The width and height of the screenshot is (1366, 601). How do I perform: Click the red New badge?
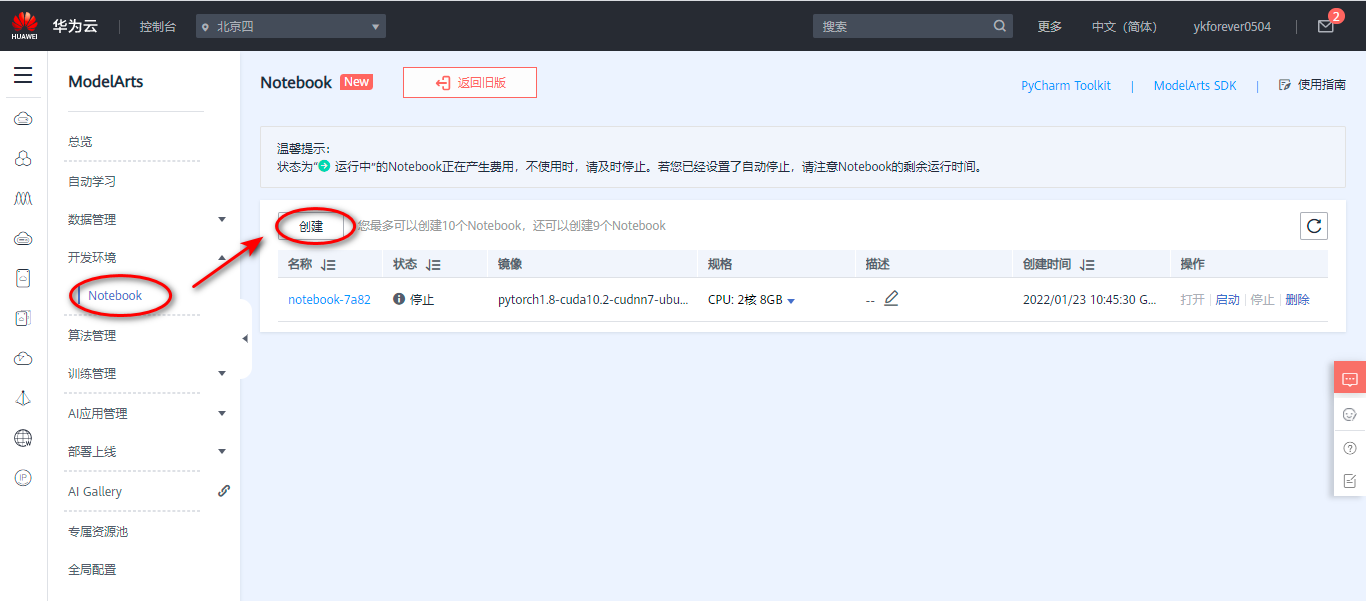(356, 82)
